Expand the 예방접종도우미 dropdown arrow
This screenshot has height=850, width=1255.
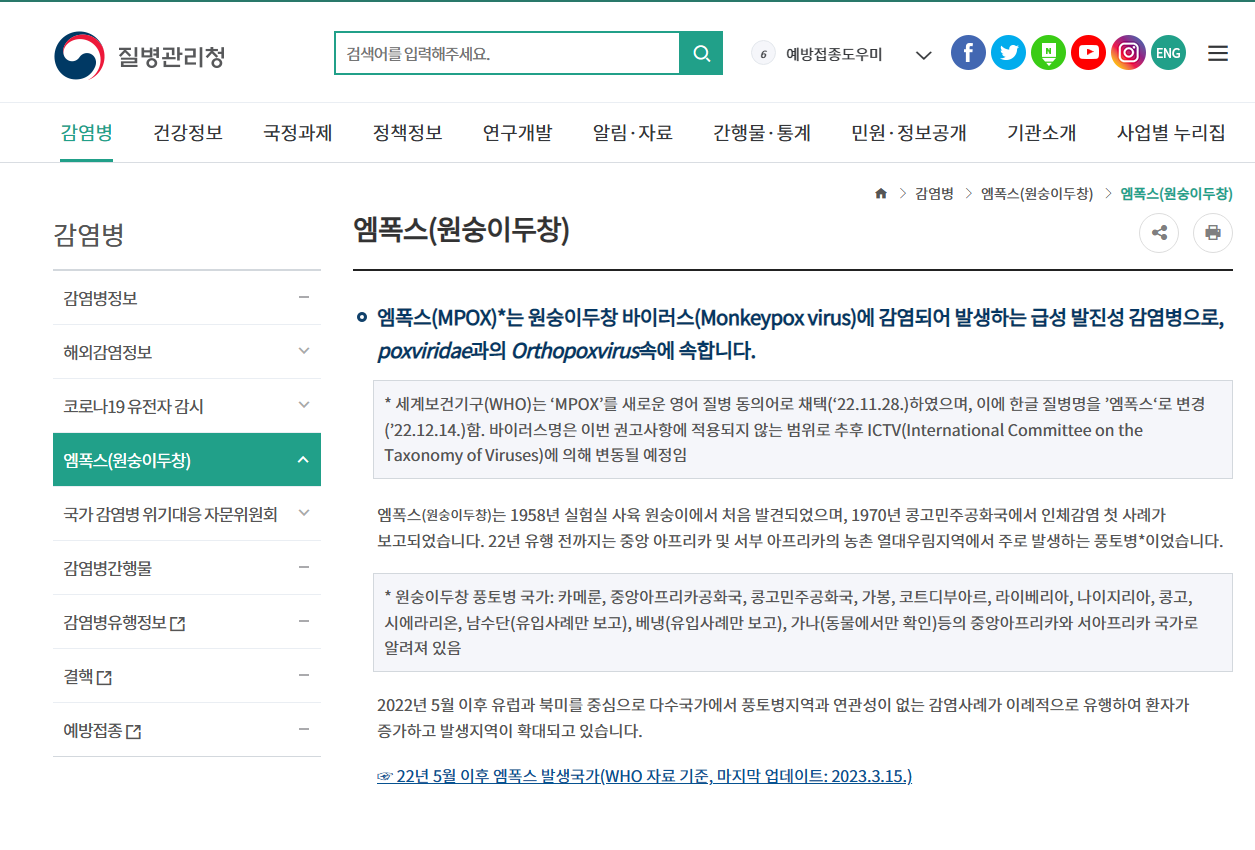click(924, 54)
